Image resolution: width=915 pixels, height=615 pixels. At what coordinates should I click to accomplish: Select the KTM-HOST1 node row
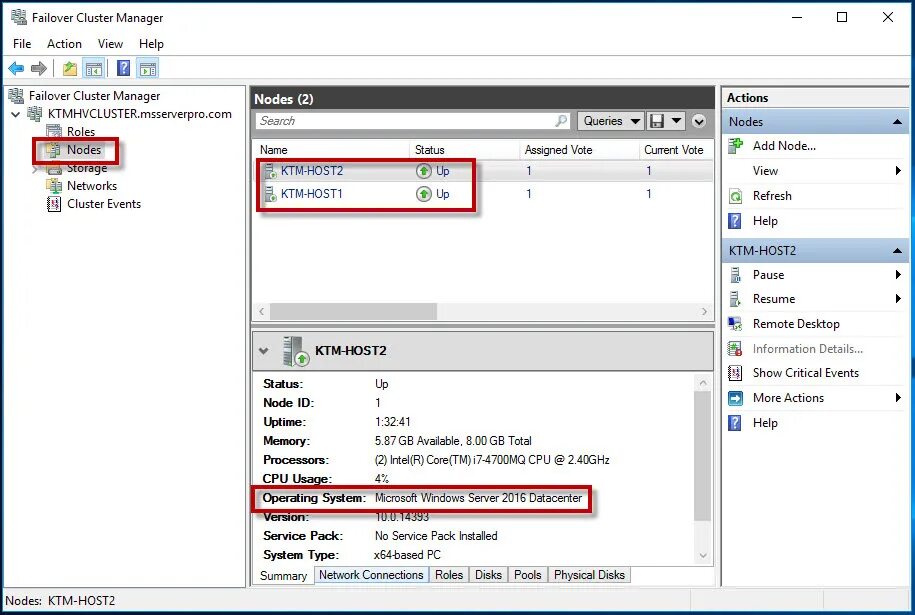click(x=484, y=194)
